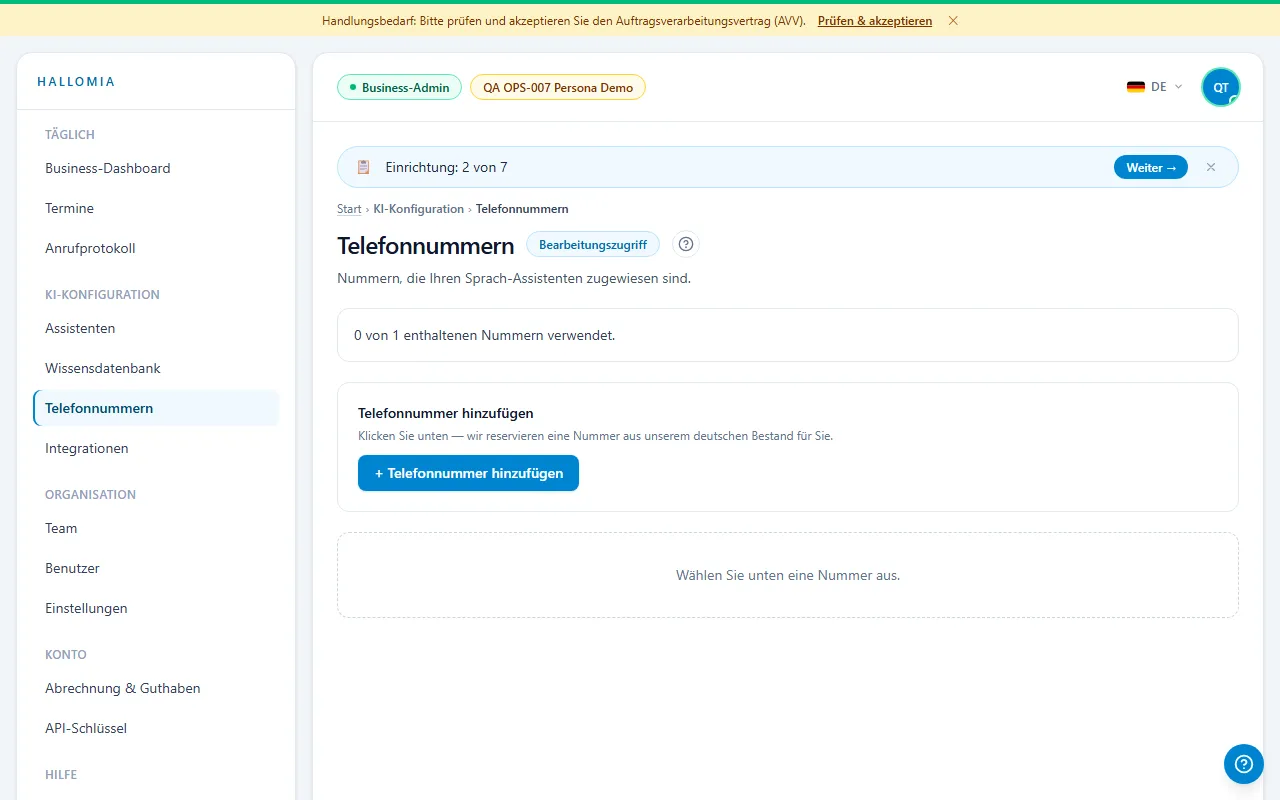Click the HALLOMIA logo
This screenshot has width=1280, height=800.
[x=76, y=82]
